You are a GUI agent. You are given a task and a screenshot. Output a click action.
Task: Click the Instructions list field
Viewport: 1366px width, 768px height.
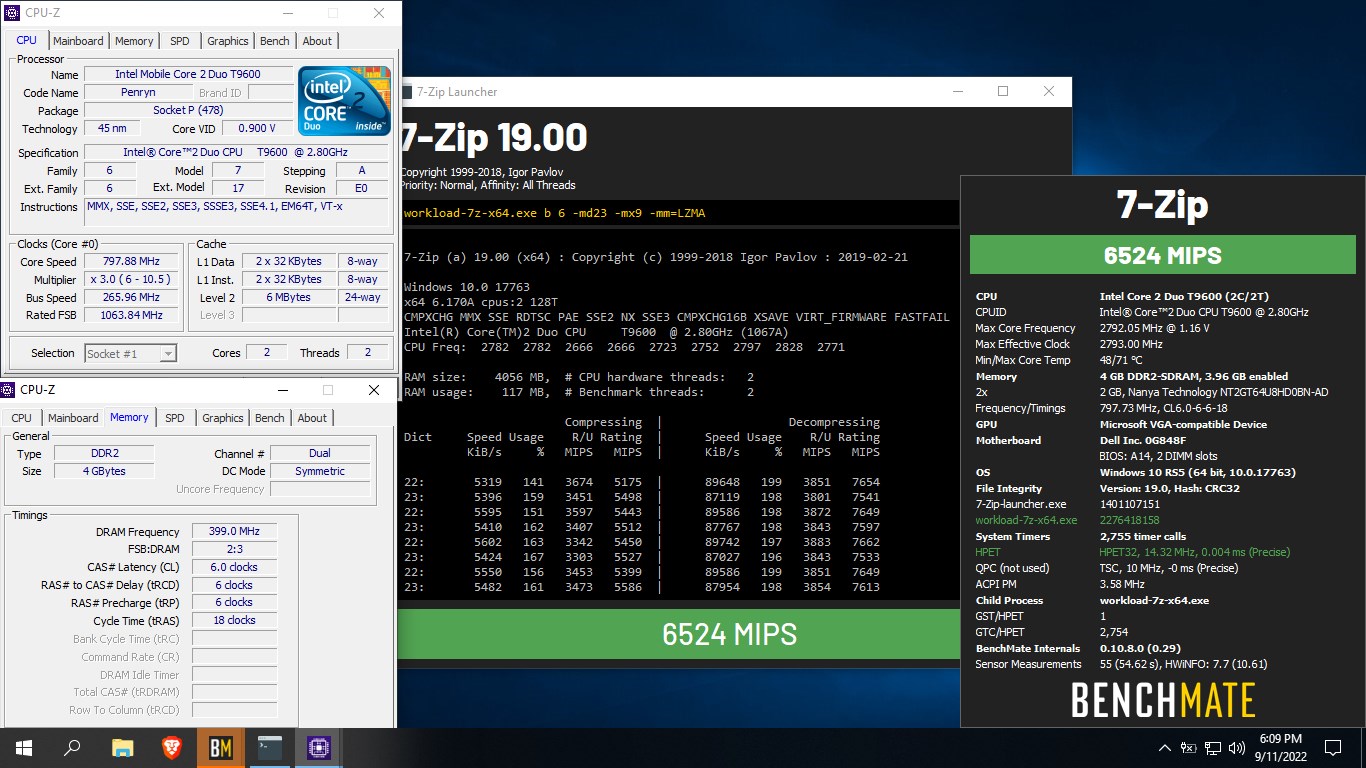tap(236, 212)
